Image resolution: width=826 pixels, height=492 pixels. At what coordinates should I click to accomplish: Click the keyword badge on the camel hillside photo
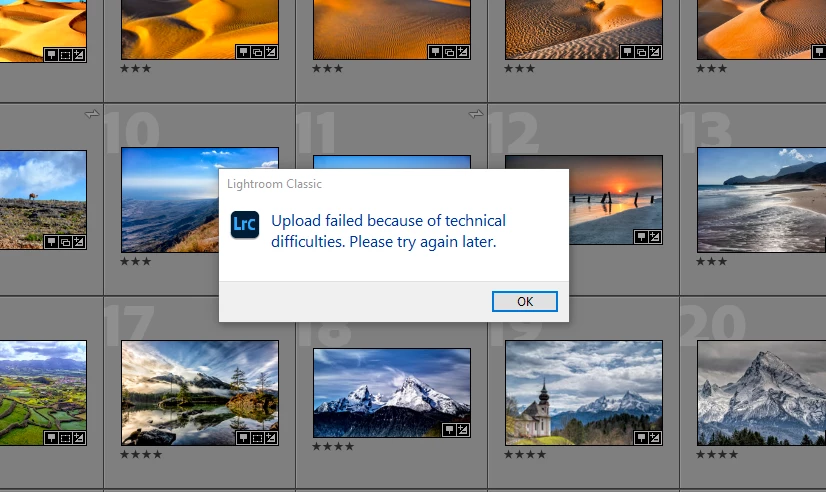51,242
